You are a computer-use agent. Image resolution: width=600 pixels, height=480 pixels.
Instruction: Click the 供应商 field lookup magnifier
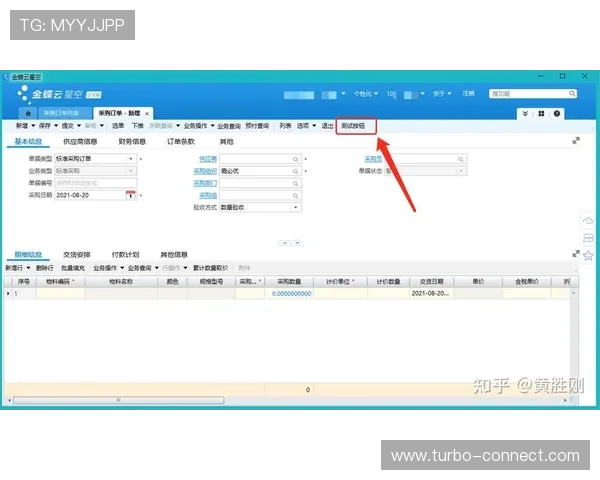(295, 159)
